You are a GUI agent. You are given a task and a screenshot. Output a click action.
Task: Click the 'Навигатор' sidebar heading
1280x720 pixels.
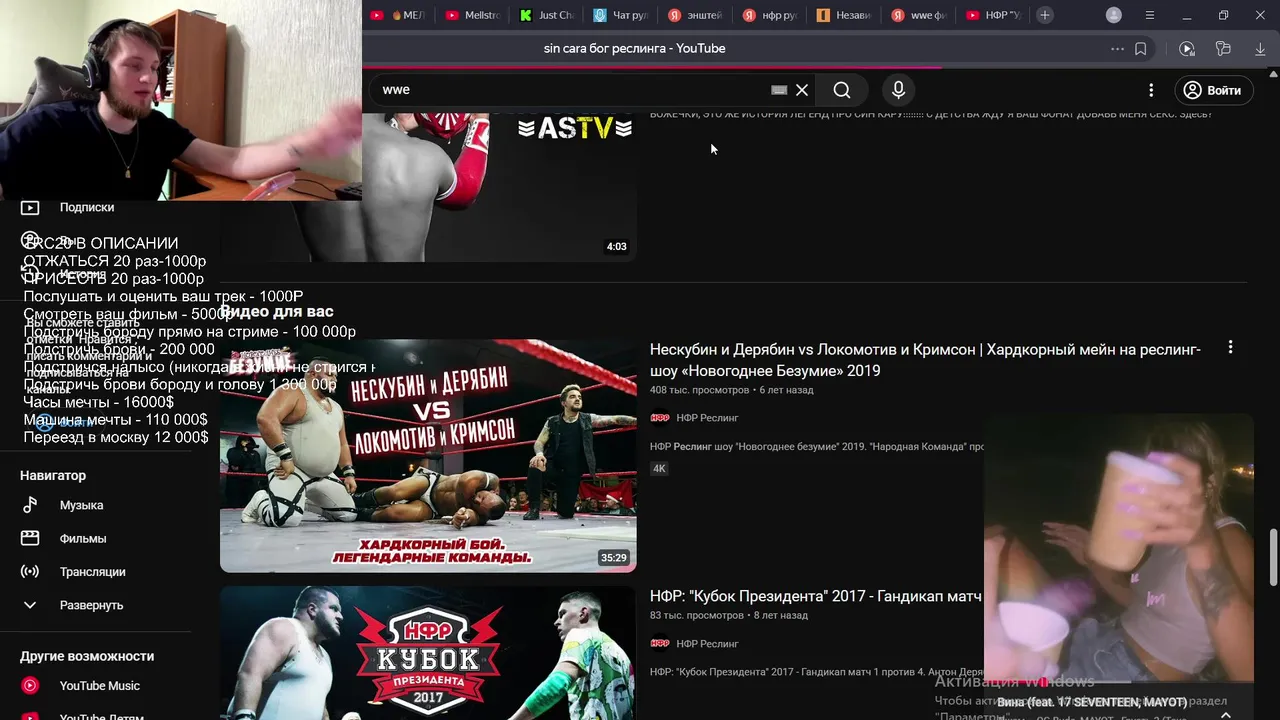coord(53,475)
